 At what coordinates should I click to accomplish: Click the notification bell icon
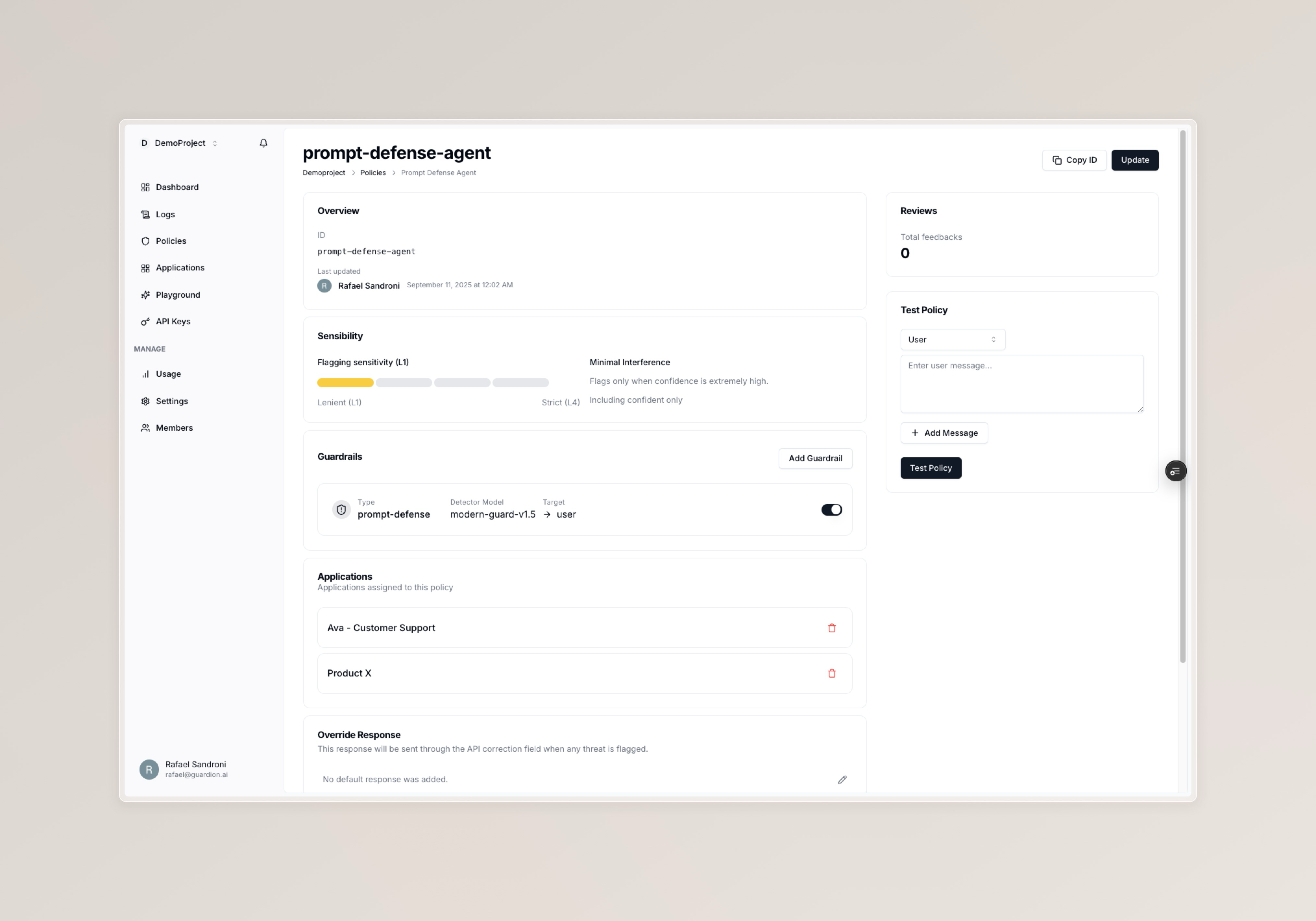263,143
